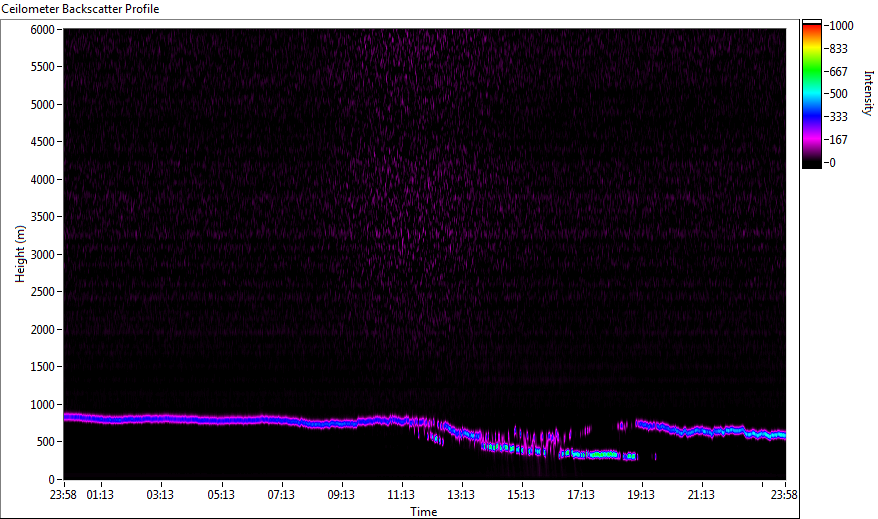Click the green high-intensity cloud patch near 17:43
The image size is (878, 519).
603,455
